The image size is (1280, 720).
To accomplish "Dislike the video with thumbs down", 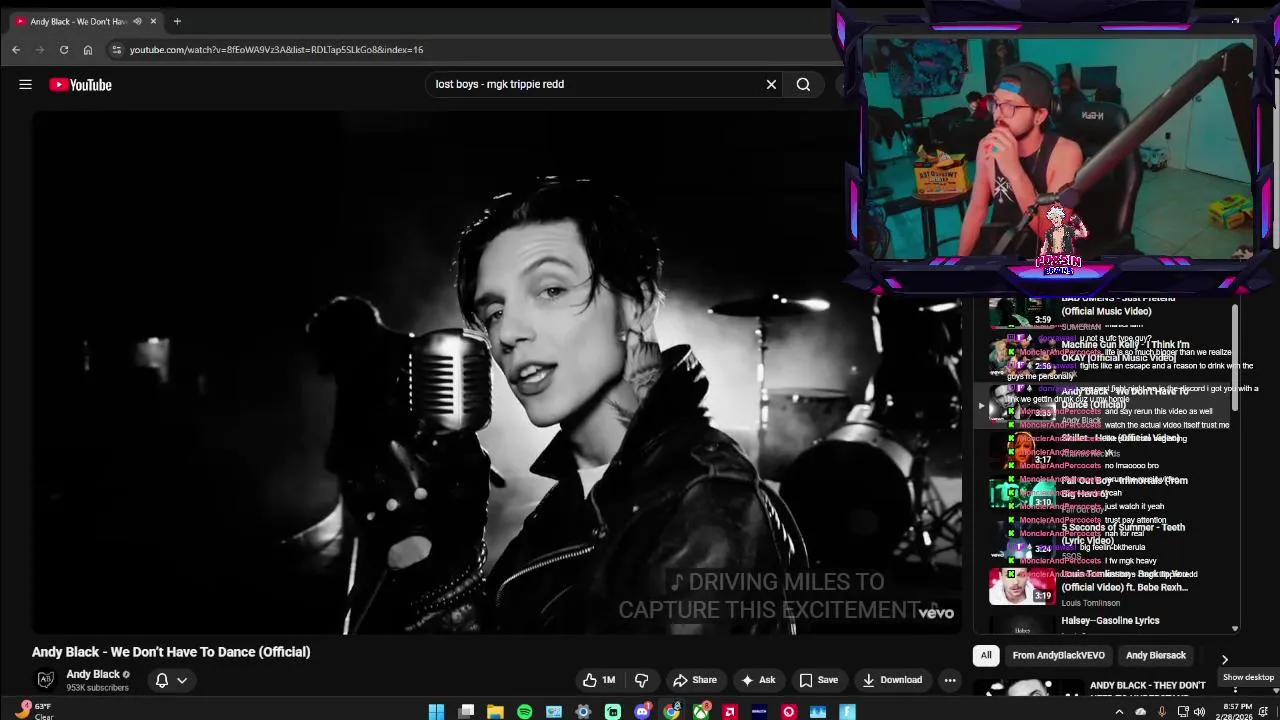I will click(641, 680).
